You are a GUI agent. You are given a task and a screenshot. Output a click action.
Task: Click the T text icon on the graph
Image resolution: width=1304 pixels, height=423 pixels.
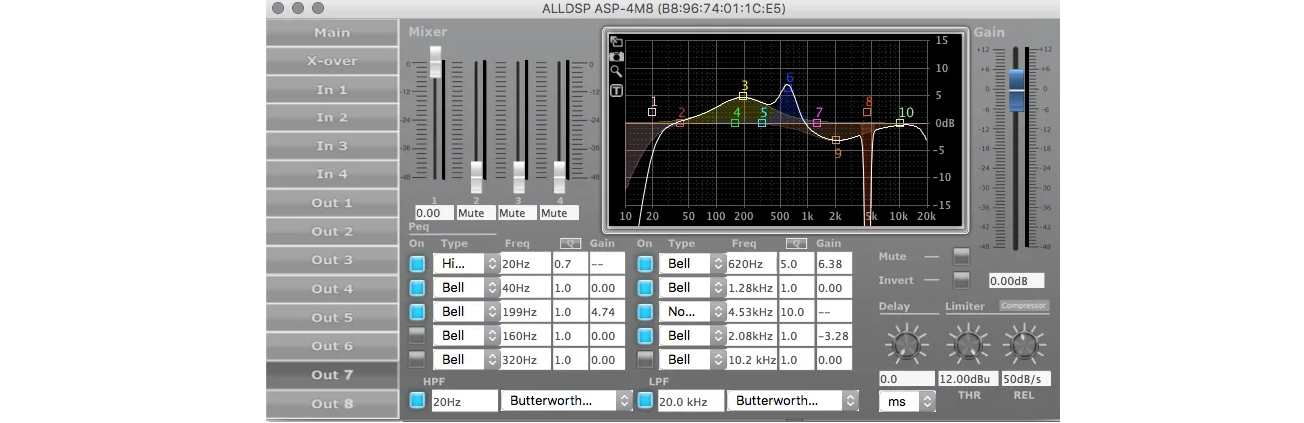tap(616, 91)
